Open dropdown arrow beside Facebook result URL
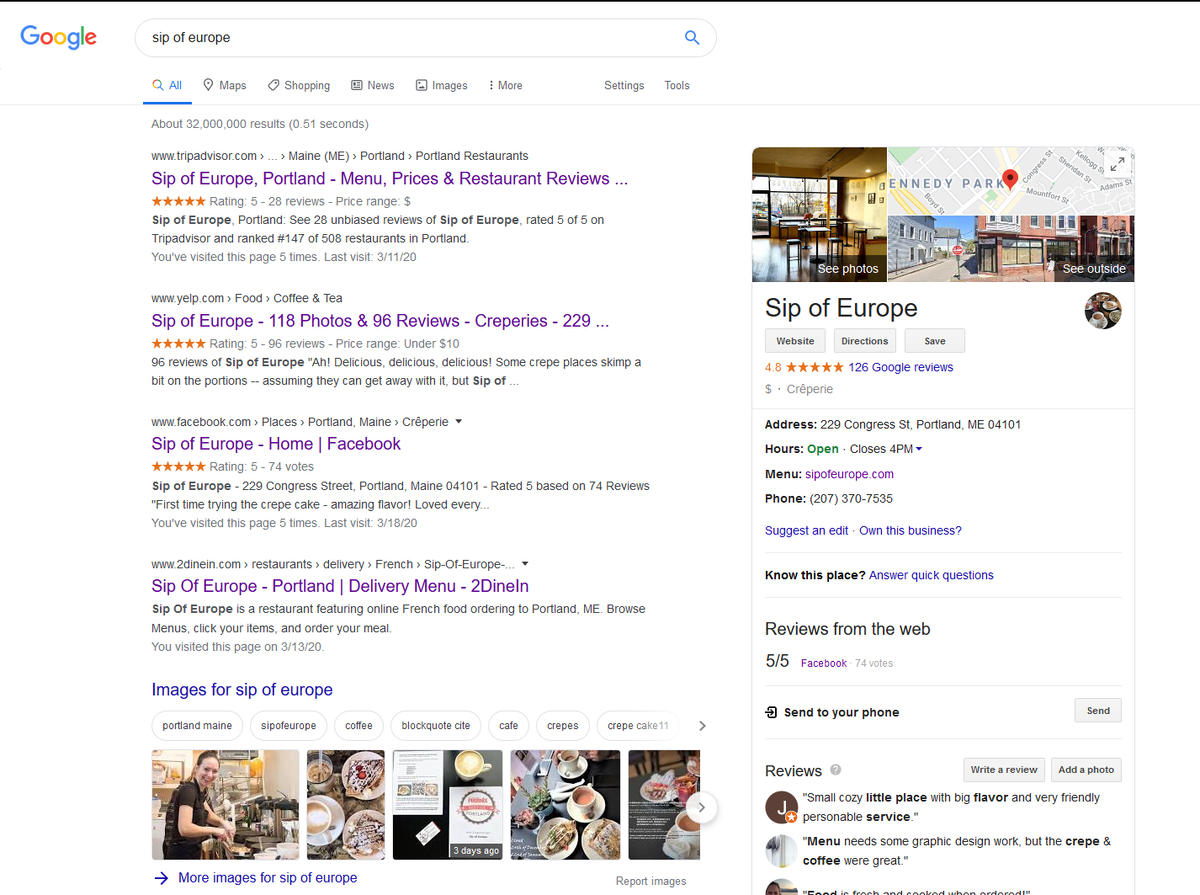1200x895 pixels. (x=459, y=422)
